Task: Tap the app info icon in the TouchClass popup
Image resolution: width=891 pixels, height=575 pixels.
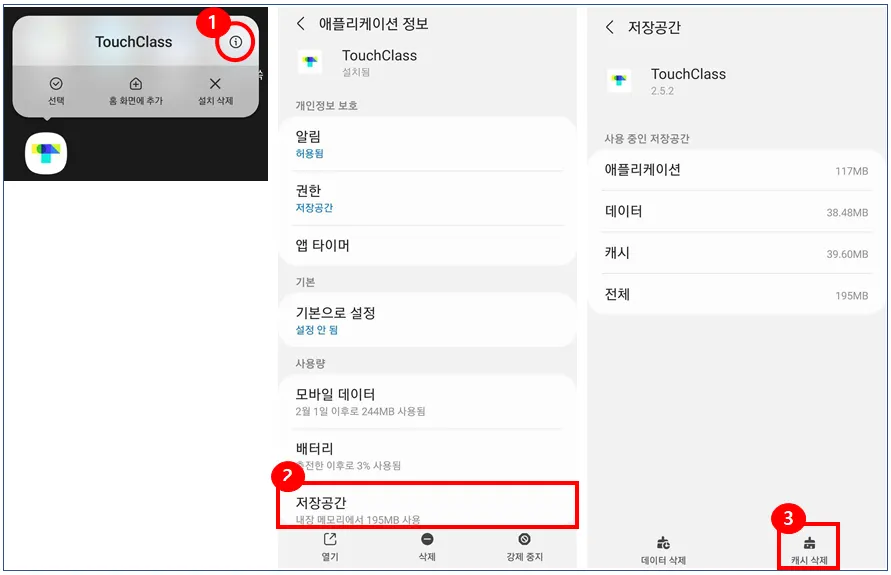Action: coord(235,41)
